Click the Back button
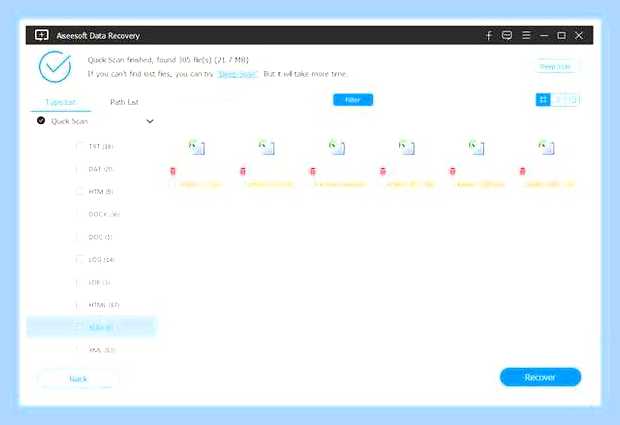 (78, 379)
